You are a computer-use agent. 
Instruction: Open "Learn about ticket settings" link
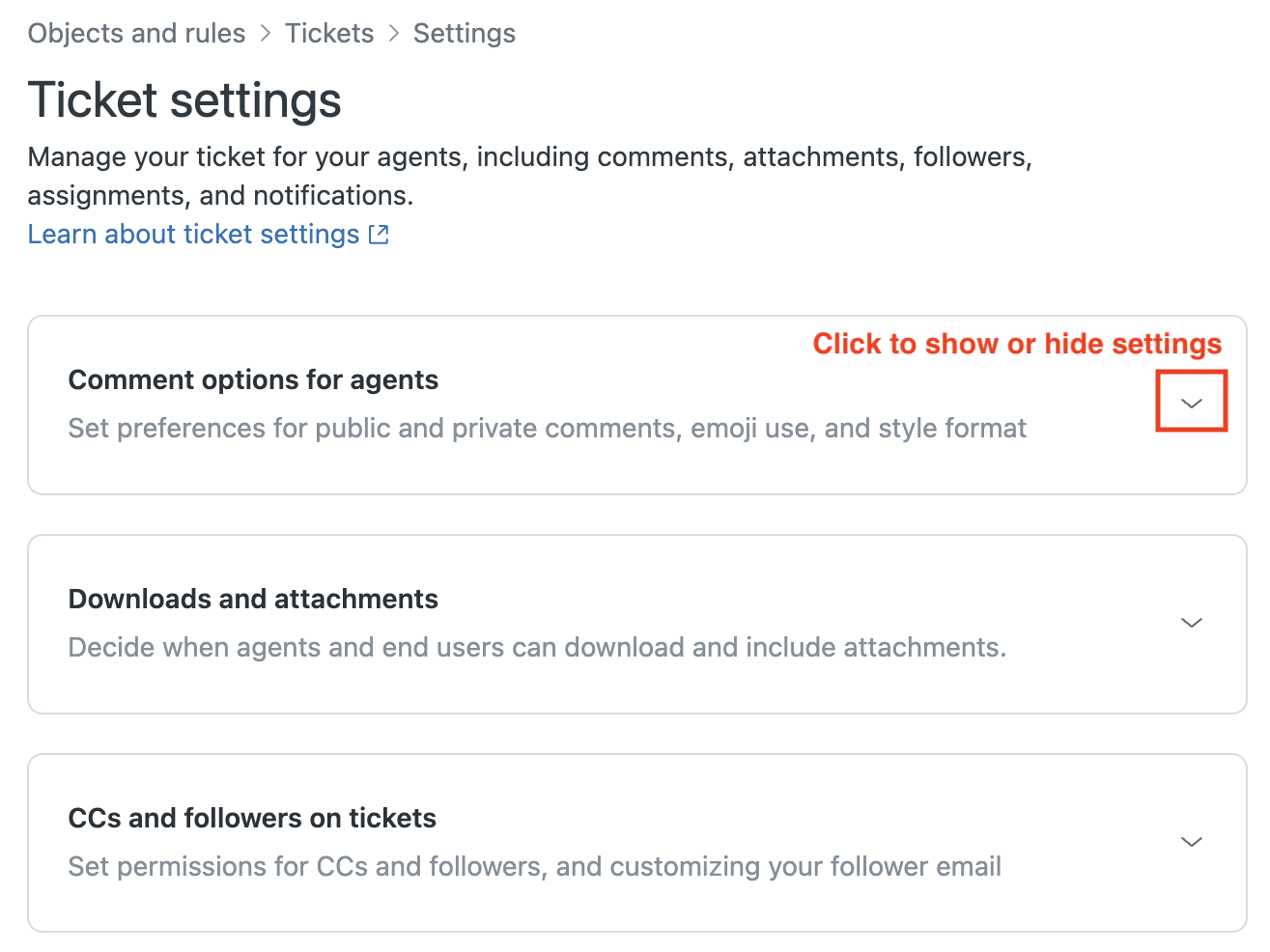click(x=193, y=235)
